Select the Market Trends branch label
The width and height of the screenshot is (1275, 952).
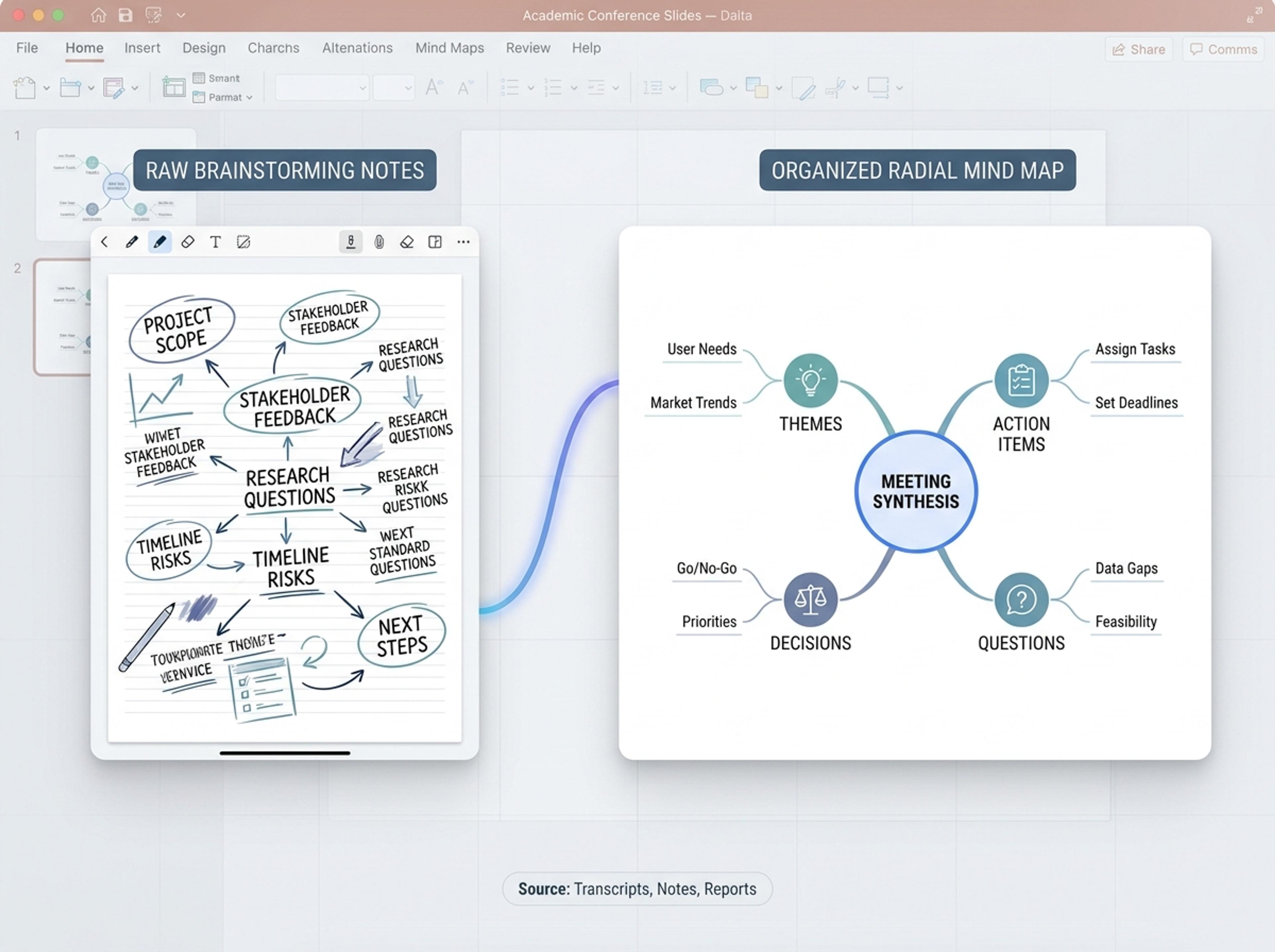tap(693, 403)
